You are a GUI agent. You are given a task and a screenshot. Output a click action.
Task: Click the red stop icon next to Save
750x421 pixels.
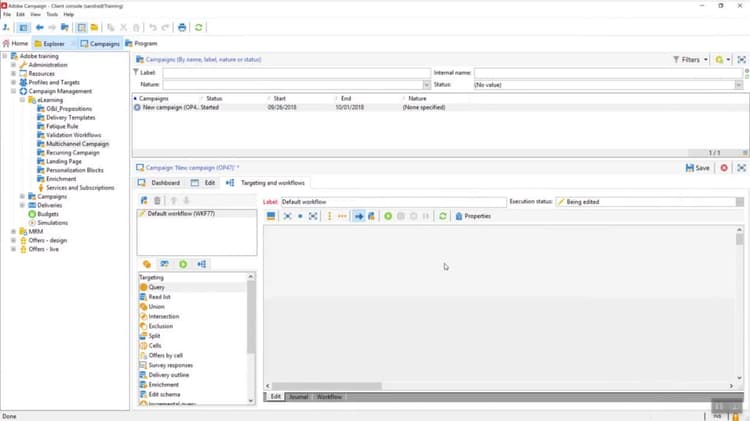724,168
